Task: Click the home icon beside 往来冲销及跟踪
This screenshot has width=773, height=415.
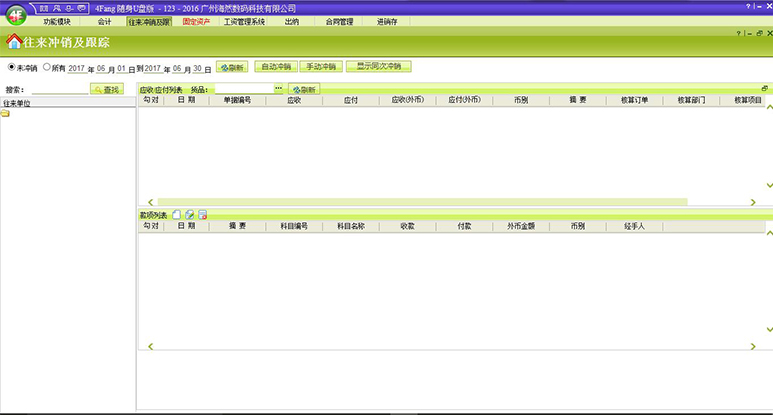Action: tap(13, 42)
